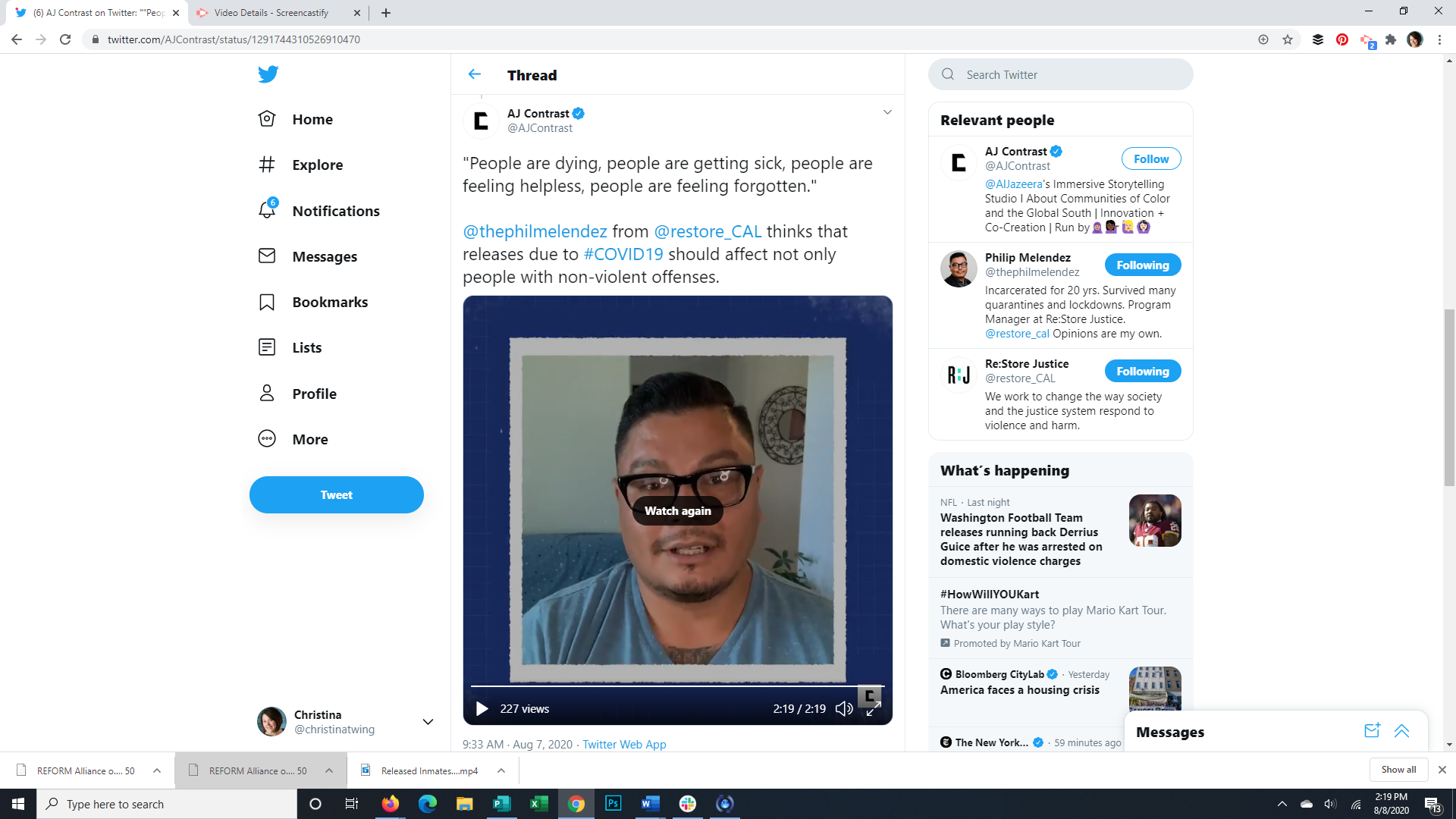
Task: Open the @thephilmelendez mention link
Action: coord(535,231)
